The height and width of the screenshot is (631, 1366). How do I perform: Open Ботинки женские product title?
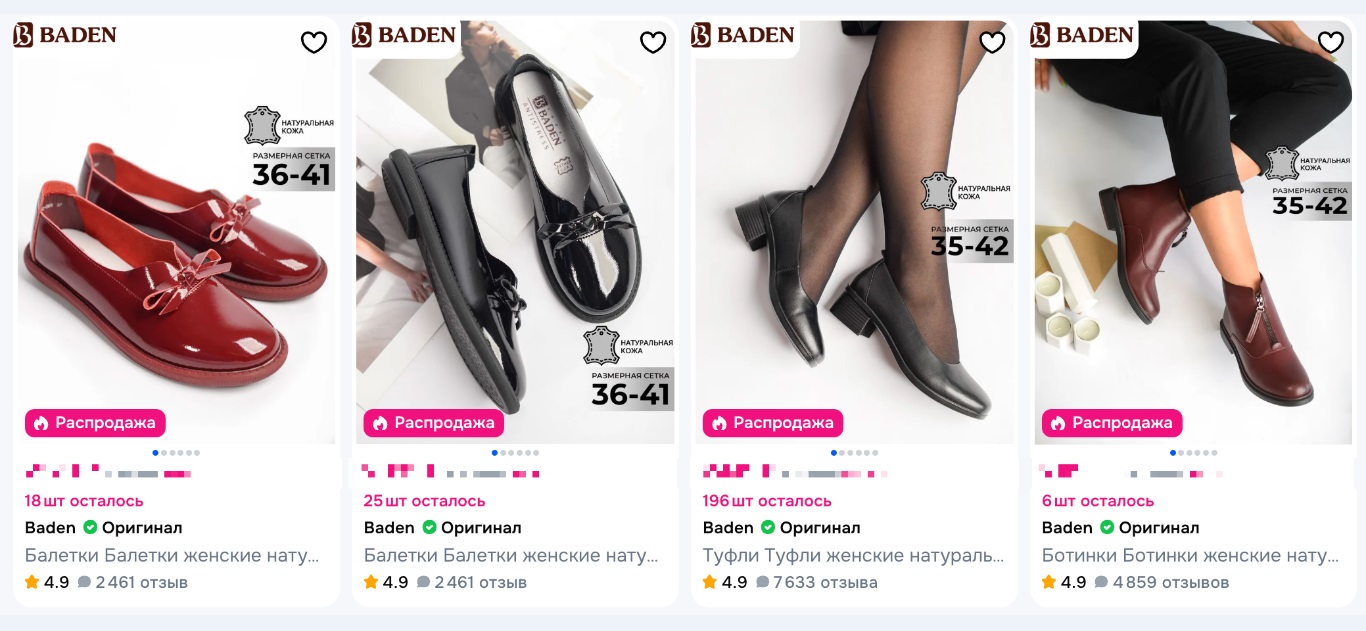1191,555
